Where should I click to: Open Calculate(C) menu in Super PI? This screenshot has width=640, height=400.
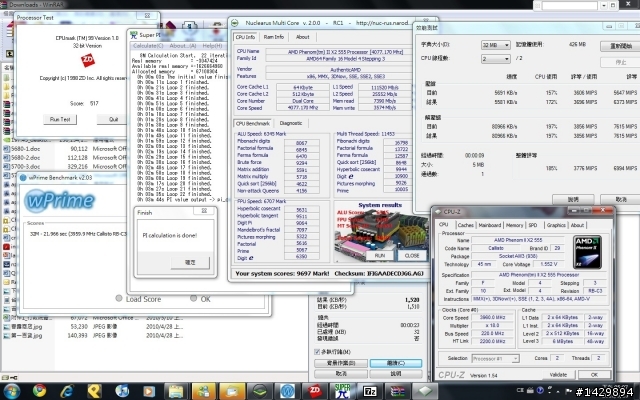pyautogui.click(x=148, y=46)
